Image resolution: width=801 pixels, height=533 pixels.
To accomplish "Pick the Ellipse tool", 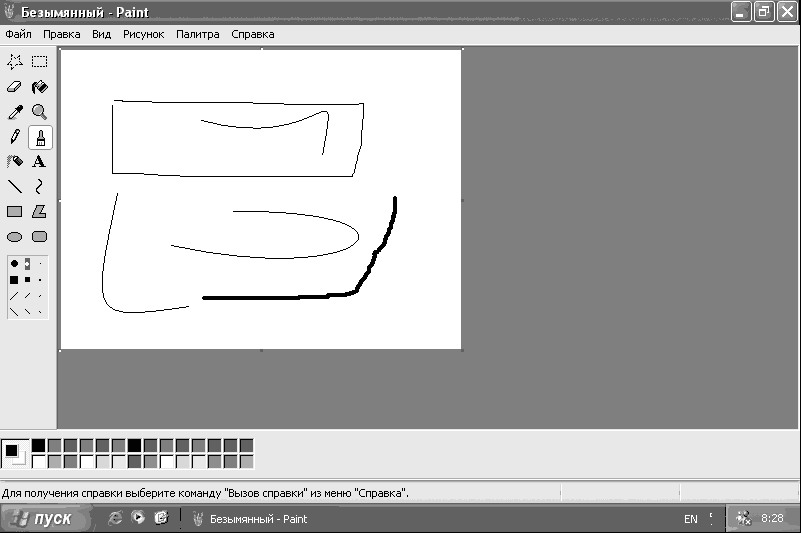I will pos(15,237).
